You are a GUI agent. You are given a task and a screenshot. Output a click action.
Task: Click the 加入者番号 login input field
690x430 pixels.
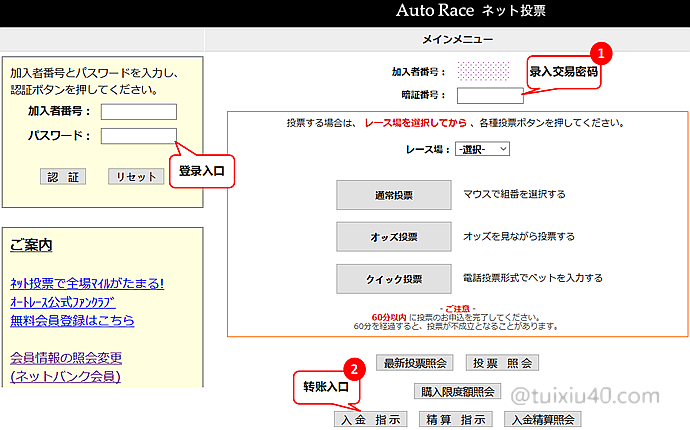(139, 112)
